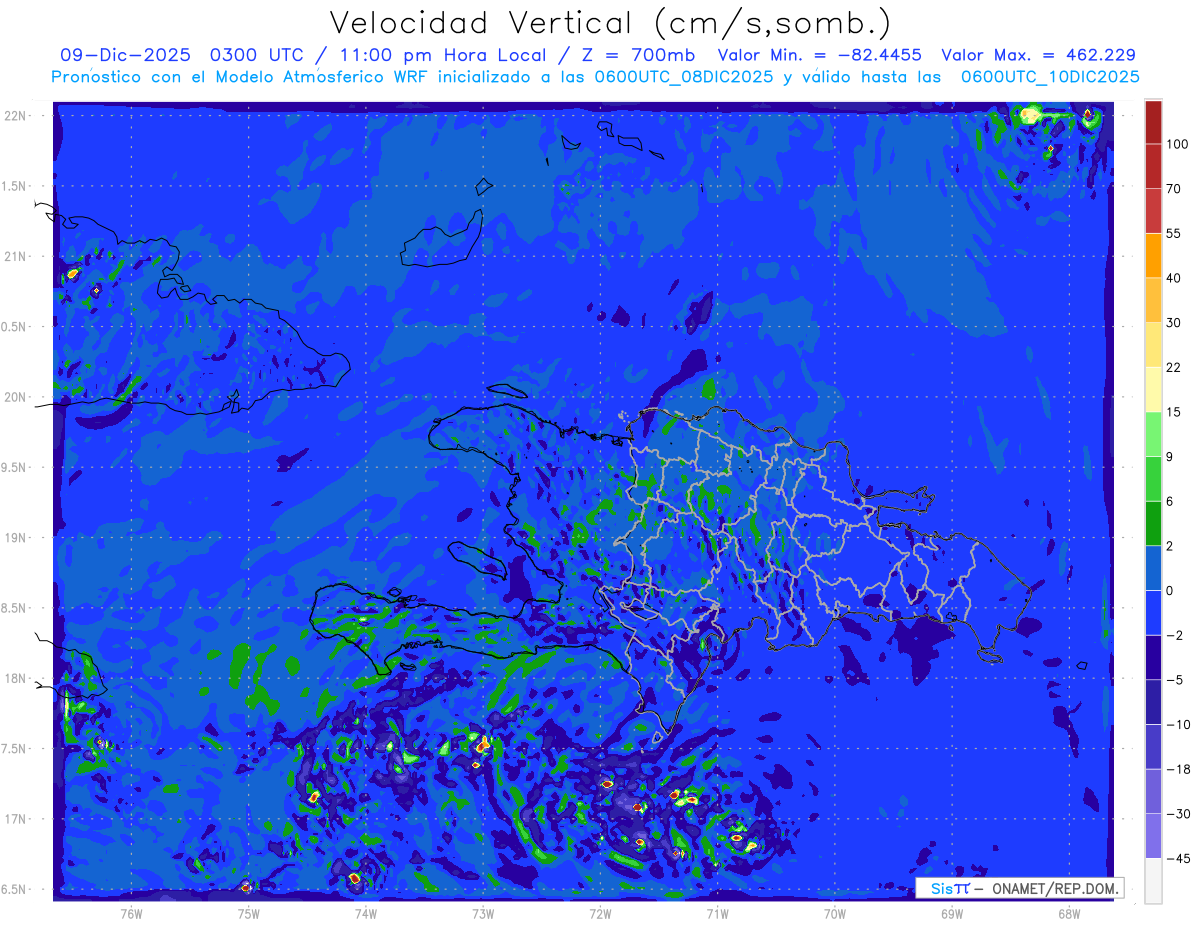Viewport: 1200px width, 927px height.
Task: Click the "69W" longitude label
Action: [952, 913]
